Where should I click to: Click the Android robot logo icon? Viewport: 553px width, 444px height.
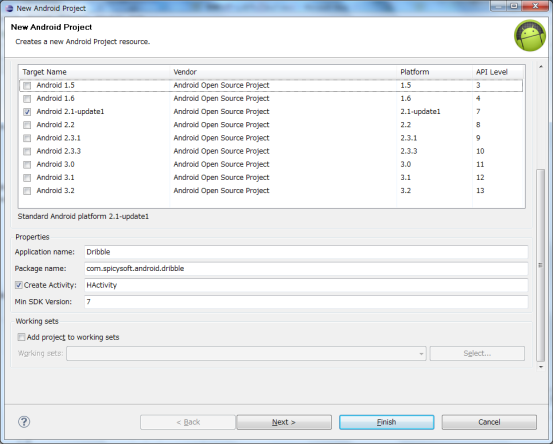click(530, 36)
